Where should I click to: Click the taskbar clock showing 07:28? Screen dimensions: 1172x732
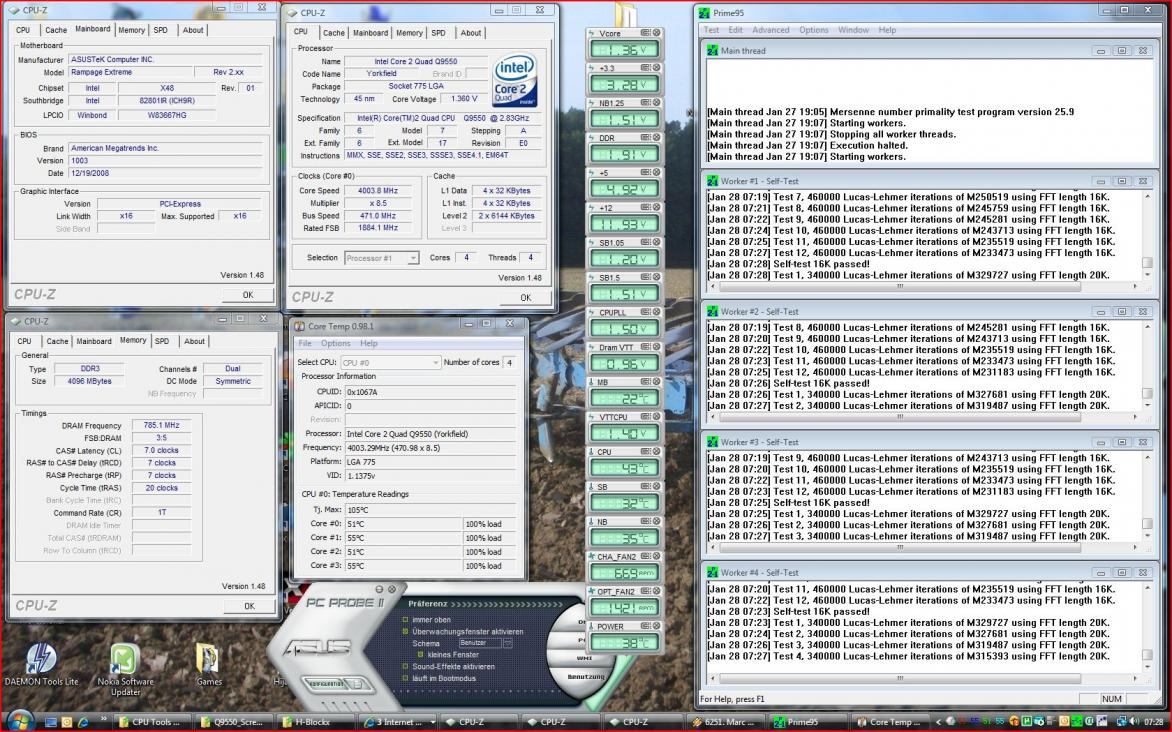click(1153, 722)
